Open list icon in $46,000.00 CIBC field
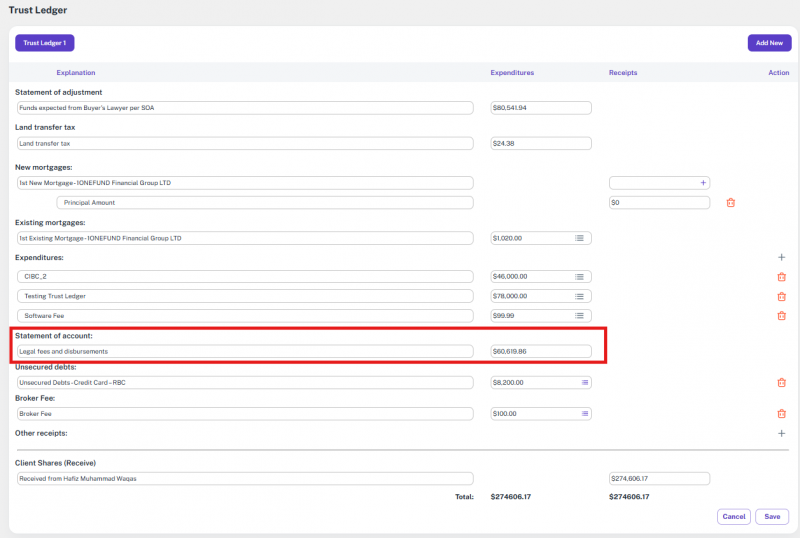Viewport: 800px width, 538px height. point(579,277)
